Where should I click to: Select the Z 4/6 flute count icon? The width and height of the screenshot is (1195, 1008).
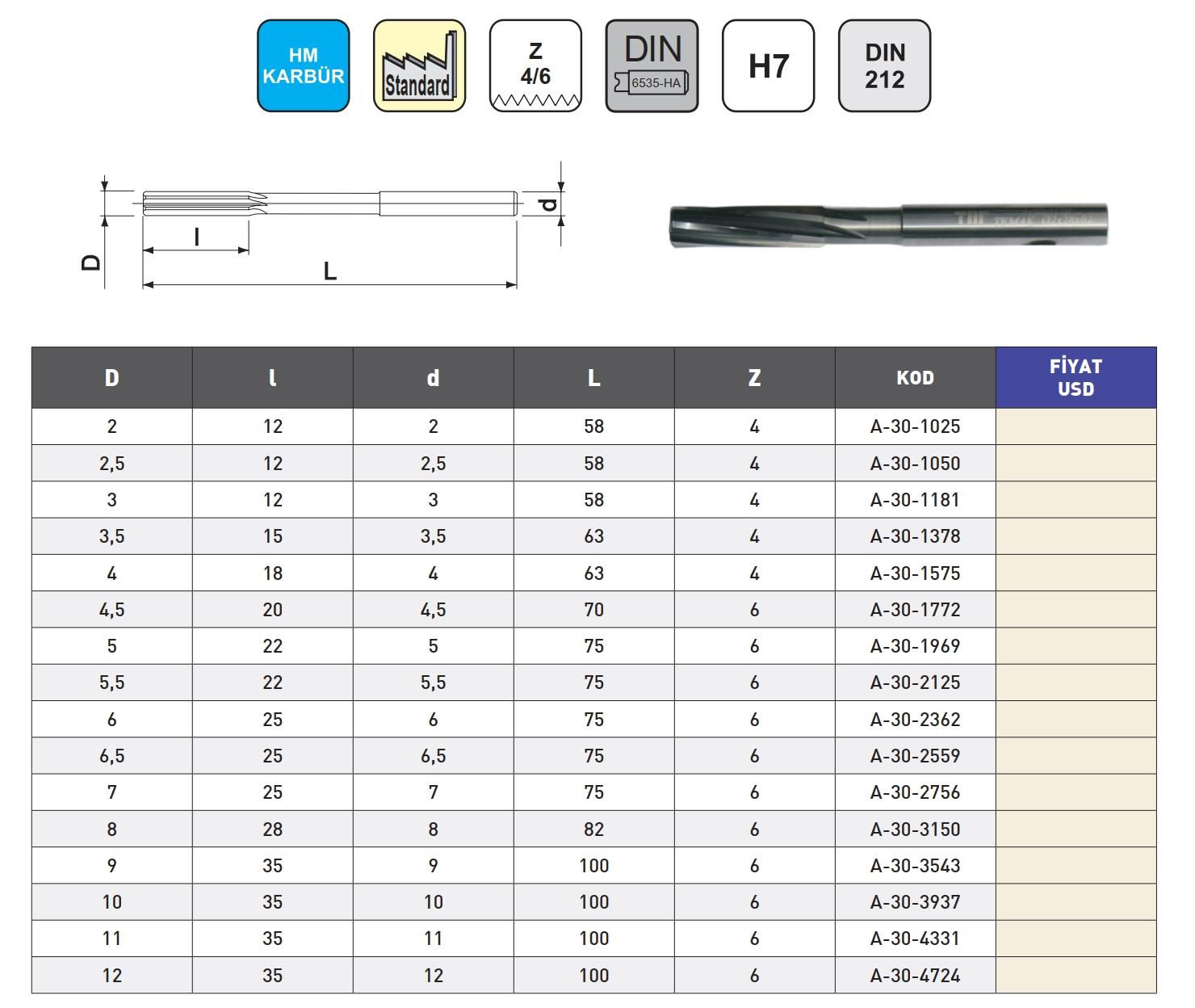tap(535, 66)
